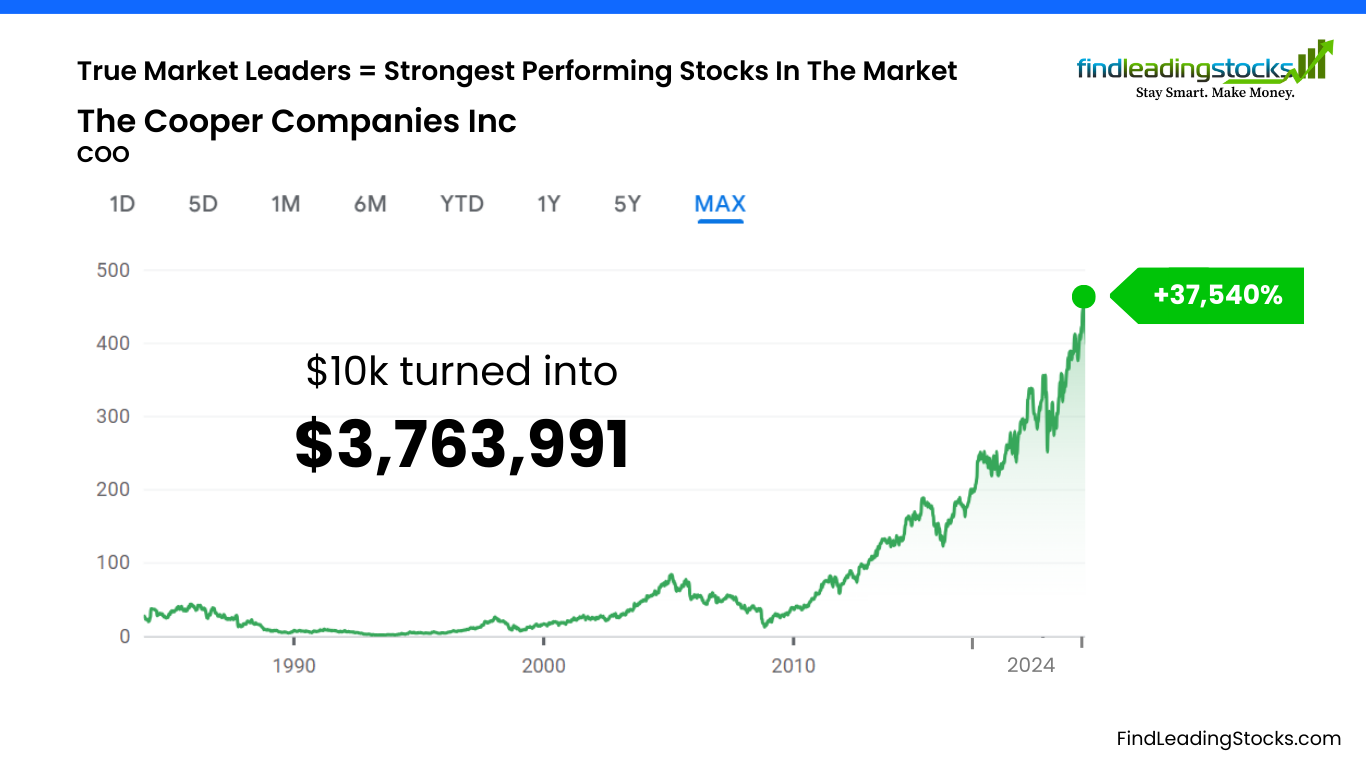Click the 1990 axis label

(x=293, y=665)
